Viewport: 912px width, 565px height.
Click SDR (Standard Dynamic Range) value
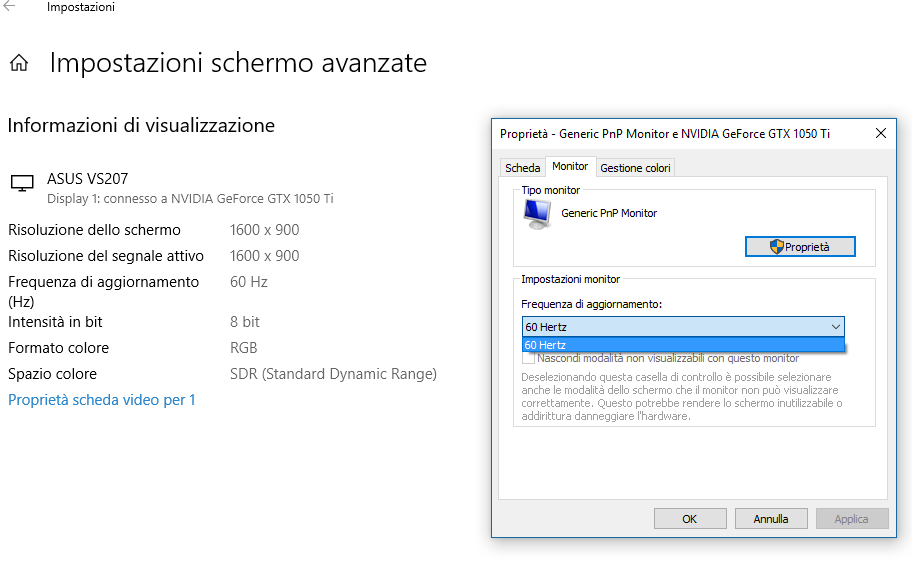(333, 374)
